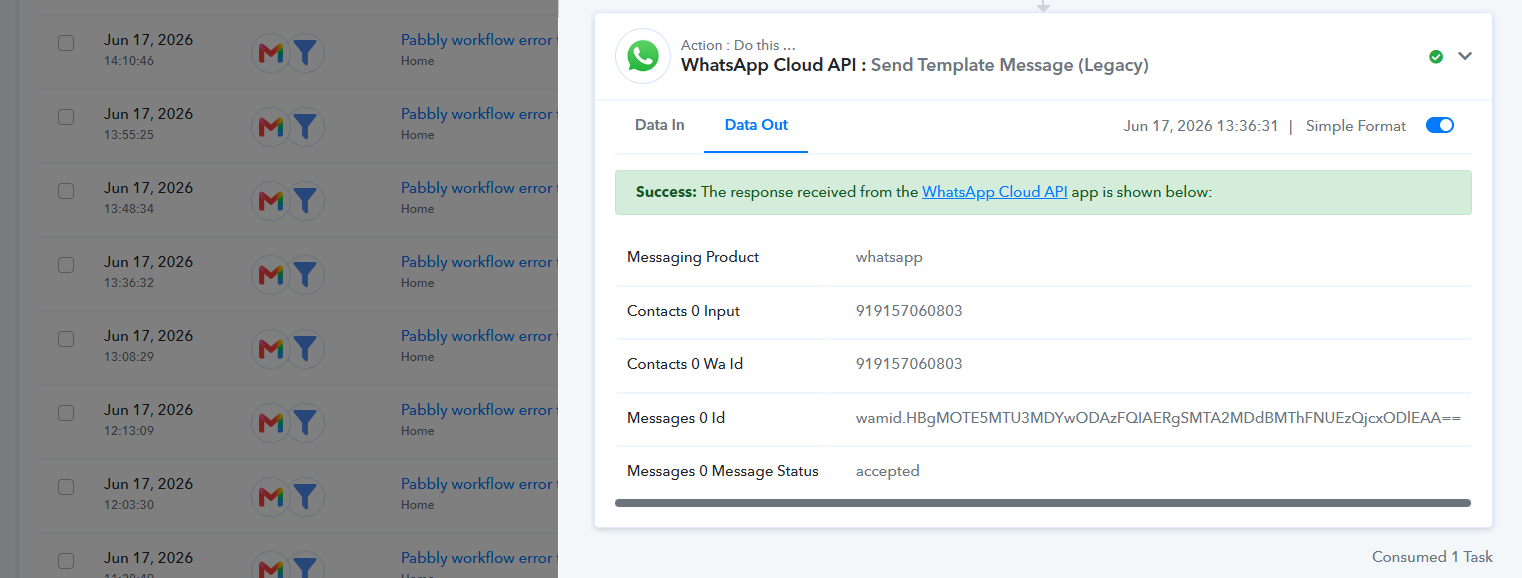The height and width of the screenshot is (578, 1522).
Task: Tick the checkbox for the 13:36:32 row
Action: 66,265
